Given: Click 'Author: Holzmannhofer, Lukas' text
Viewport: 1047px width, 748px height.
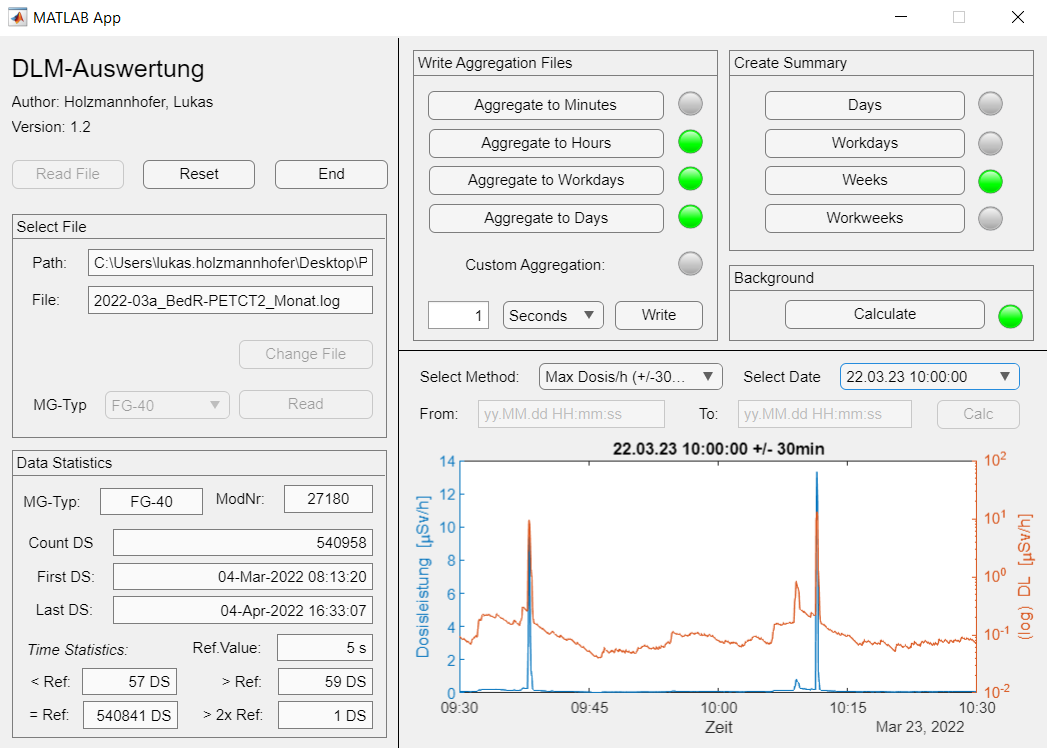Looking at the screenshot, I should point(112,102).
